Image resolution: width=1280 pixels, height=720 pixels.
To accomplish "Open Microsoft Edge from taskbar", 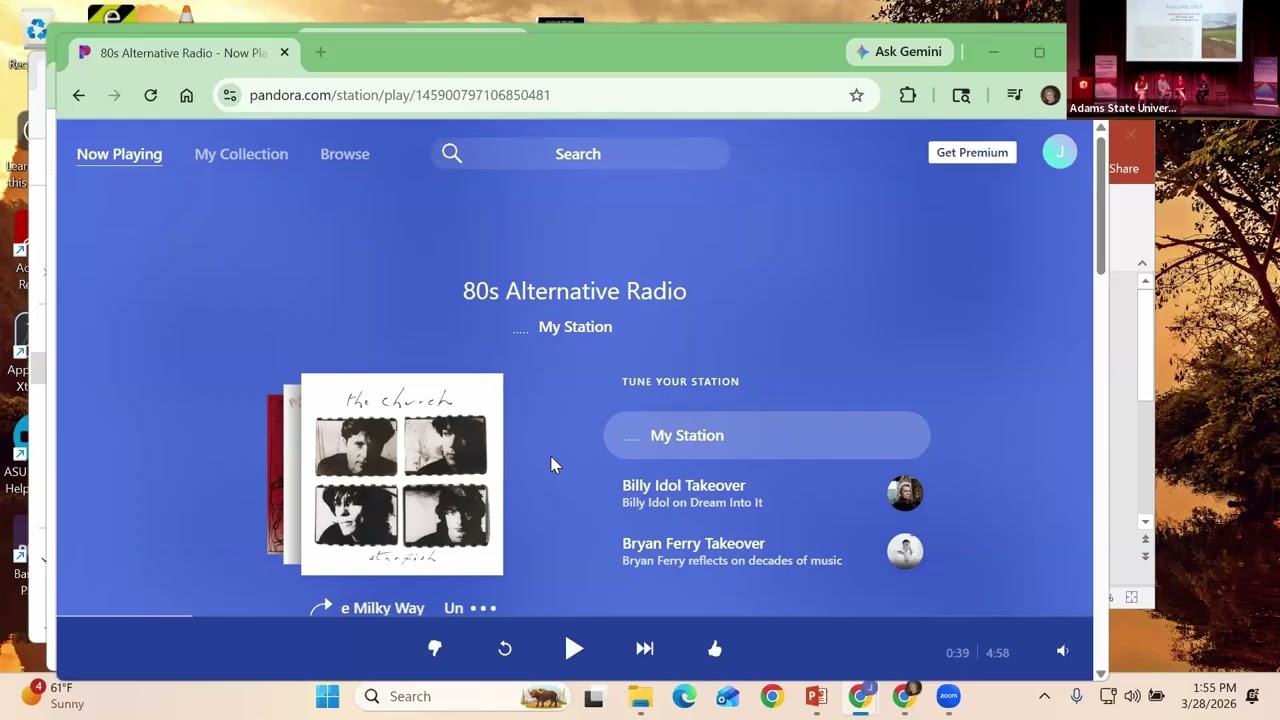I will tap(684, 696).
